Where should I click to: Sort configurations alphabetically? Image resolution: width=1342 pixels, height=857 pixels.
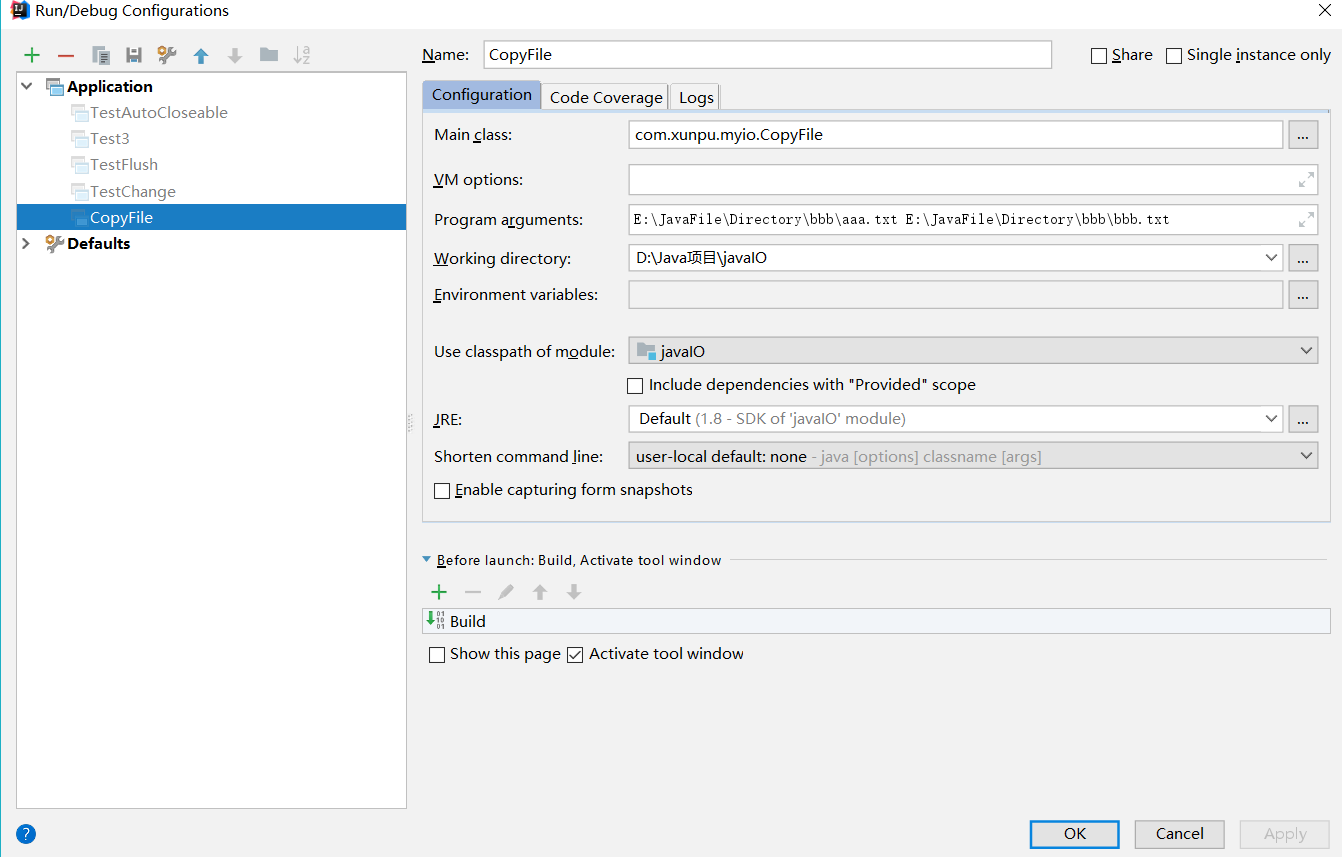tap(302, 55)
